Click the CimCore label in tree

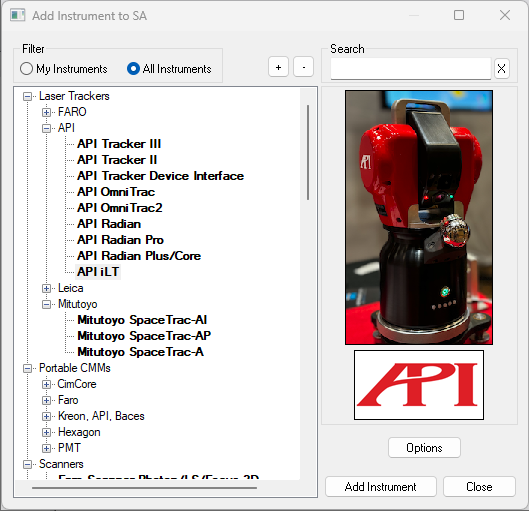point(77,384)
